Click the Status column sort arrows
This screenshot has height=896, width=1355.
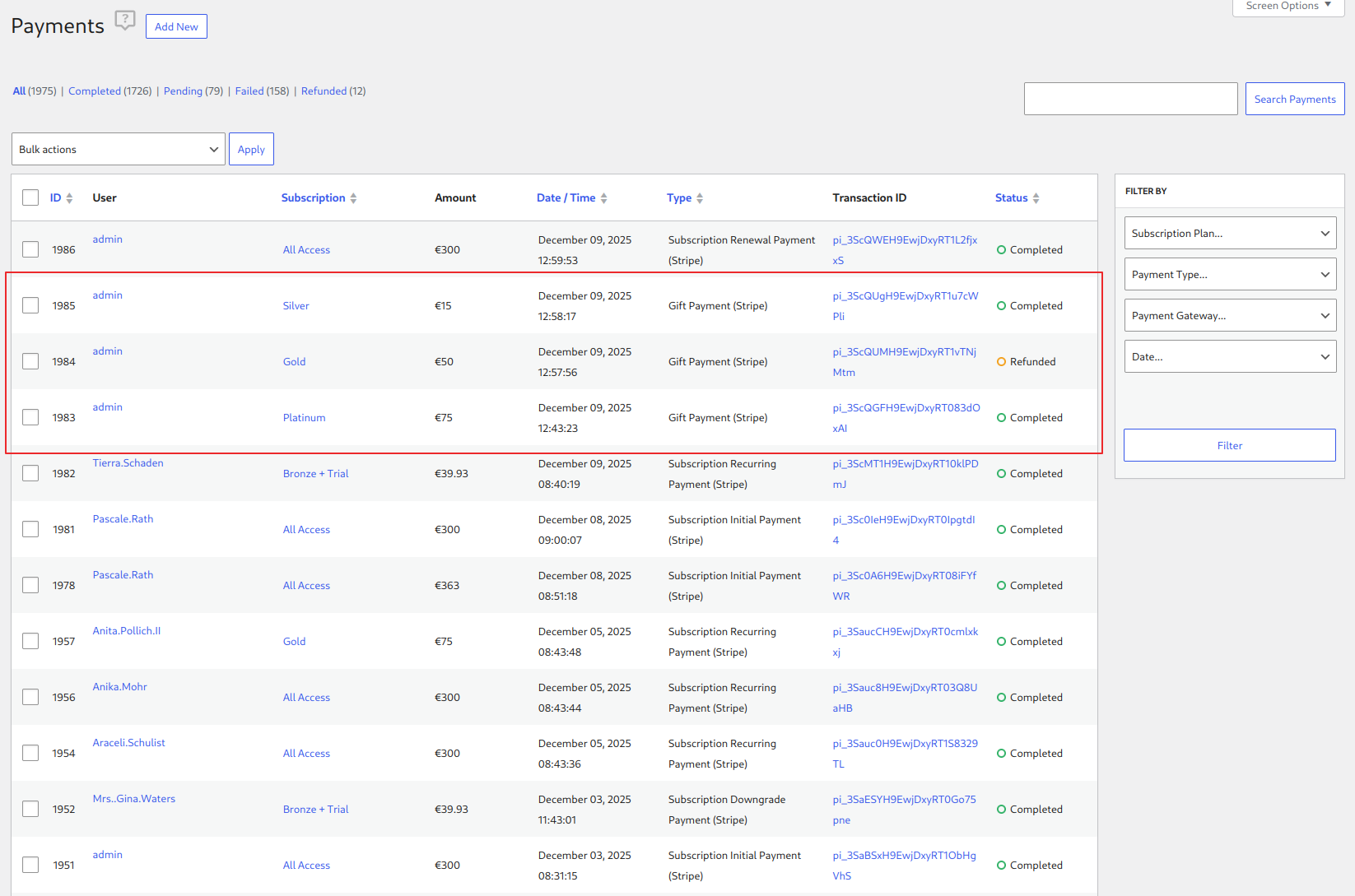[x=1036, y=198]
